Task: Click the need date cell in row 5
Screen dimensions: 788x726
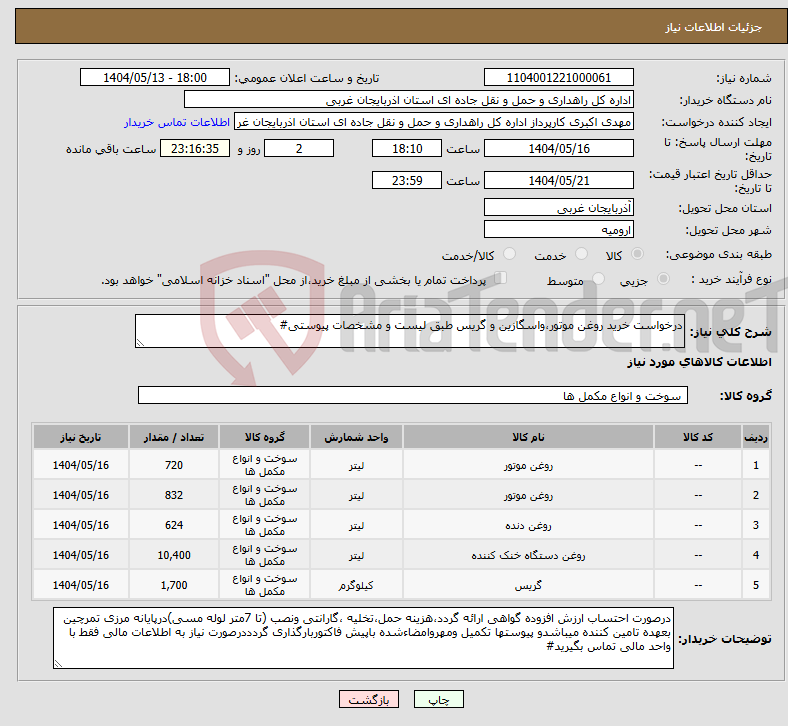Action: coord(81,585)
